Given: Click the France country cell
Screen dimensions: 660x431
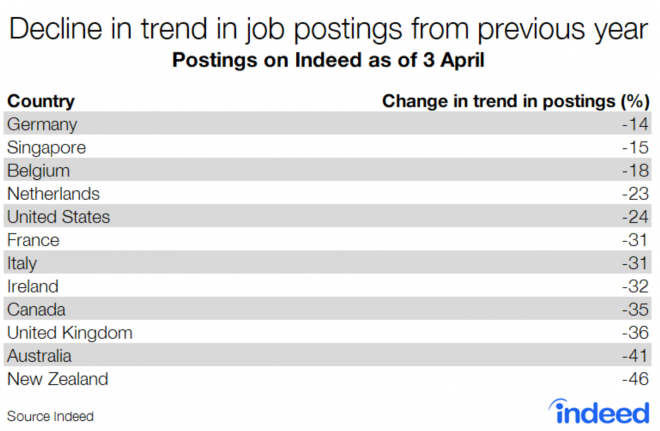Looking at the screenshot, I should pos(33,240).
